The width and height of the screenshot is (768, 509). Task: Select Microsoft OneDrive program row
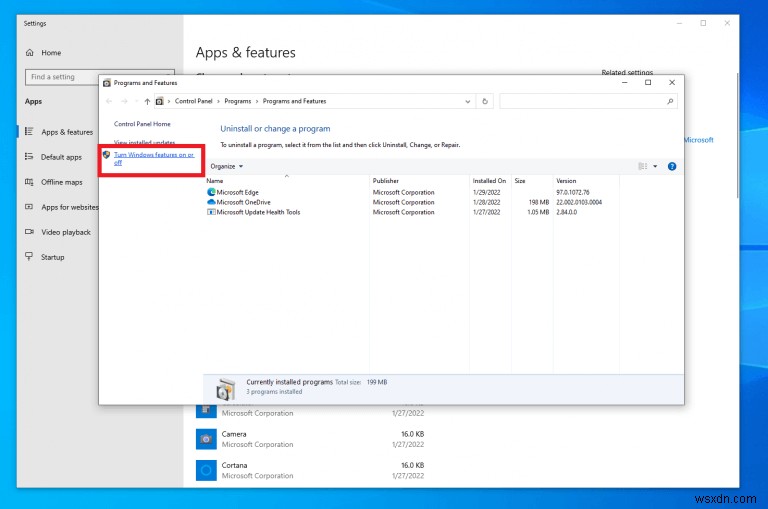pos(411,202)
